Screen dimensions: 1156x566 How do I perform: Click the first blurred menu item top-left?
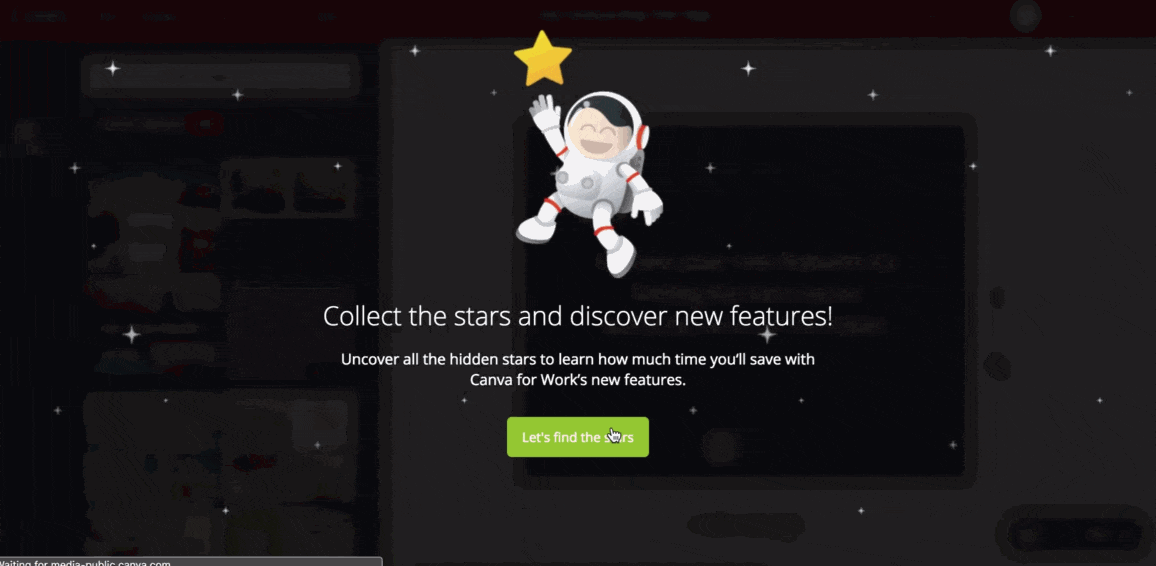tap(44, 16)
